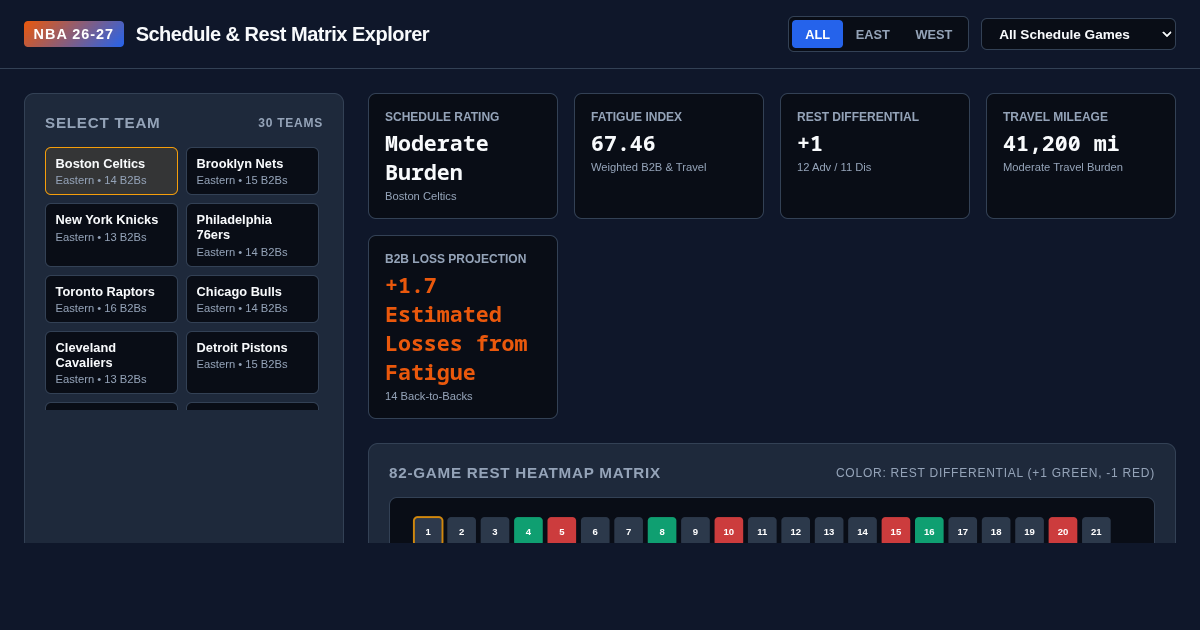Screen dimensions: 1200x630
Task: Click the 67.46 fatigue value
Action: coord(623,143)
